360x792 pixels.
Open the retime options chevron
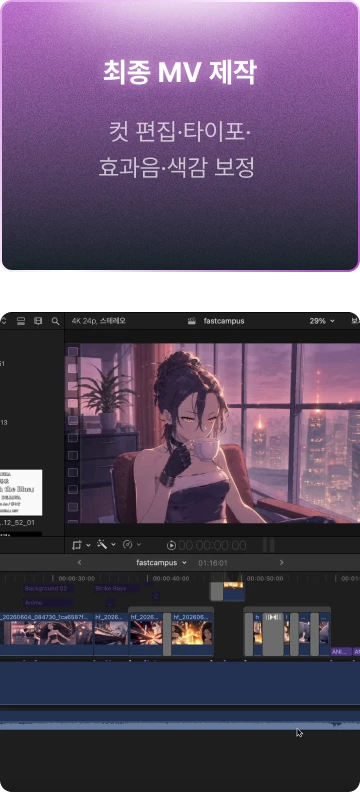pos(139,544)
